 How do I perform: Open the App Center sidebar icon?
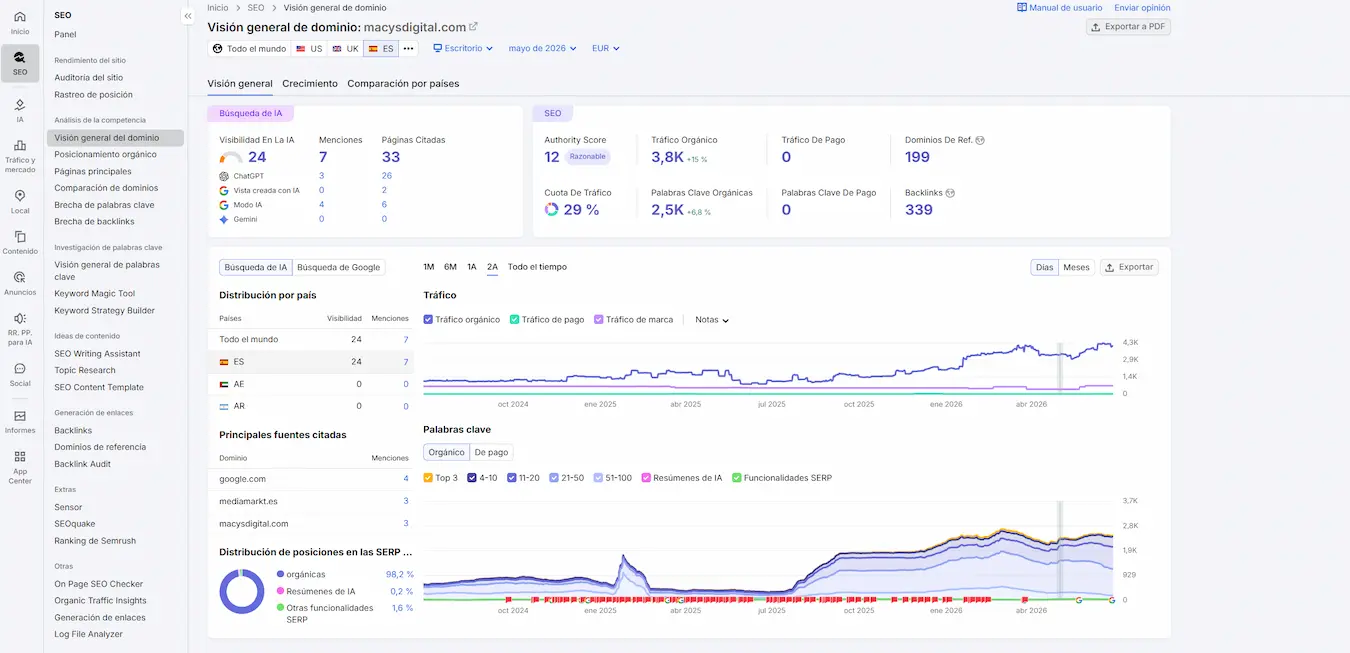(20, 467)
